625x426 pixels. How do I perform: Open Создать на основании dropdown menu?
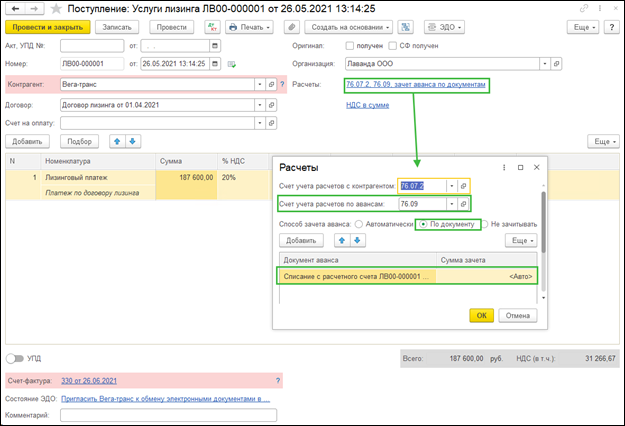tap(348, 27)
